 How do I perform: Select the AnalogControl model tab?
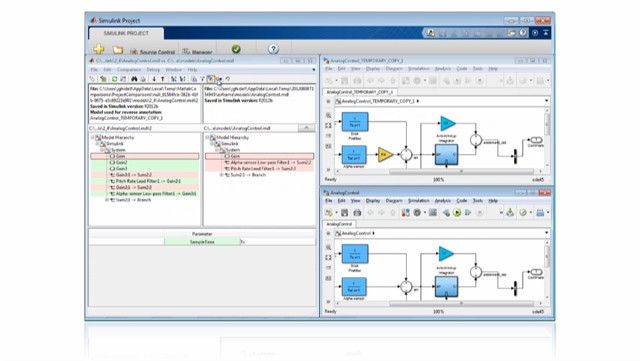[339, 224]
